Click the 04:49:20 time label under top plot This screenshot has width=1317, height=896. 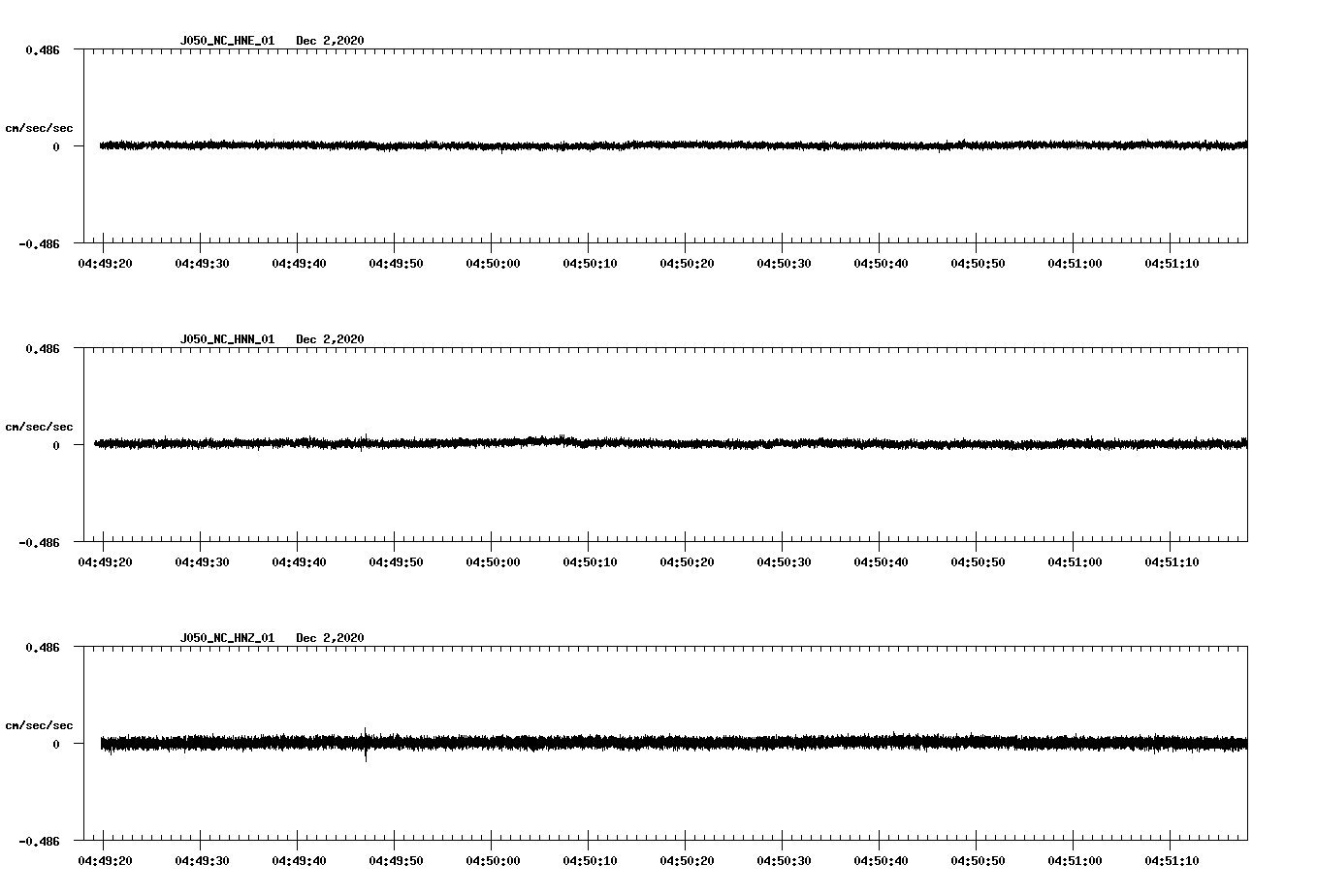pyautogui.click(x=106, y=261)
